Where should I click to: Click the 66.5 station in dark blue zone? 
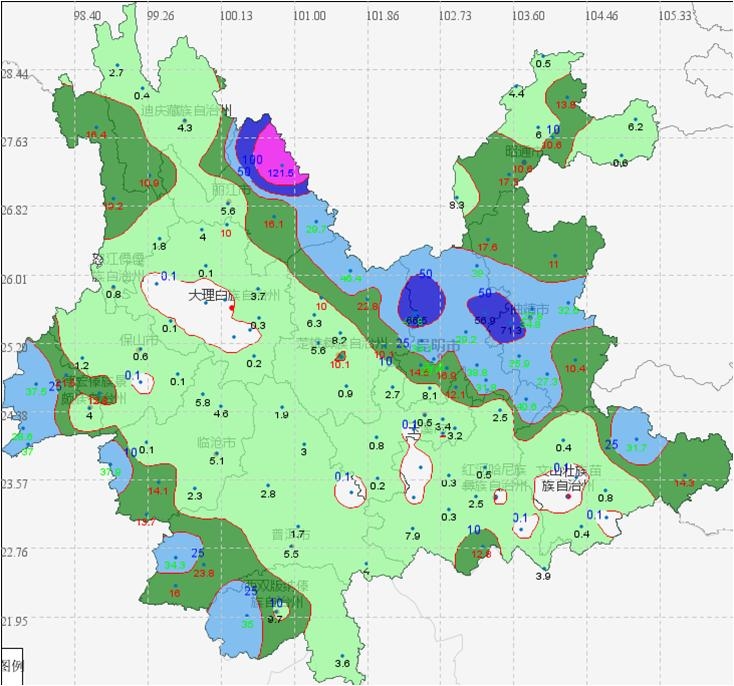click(x=417, y=320)
